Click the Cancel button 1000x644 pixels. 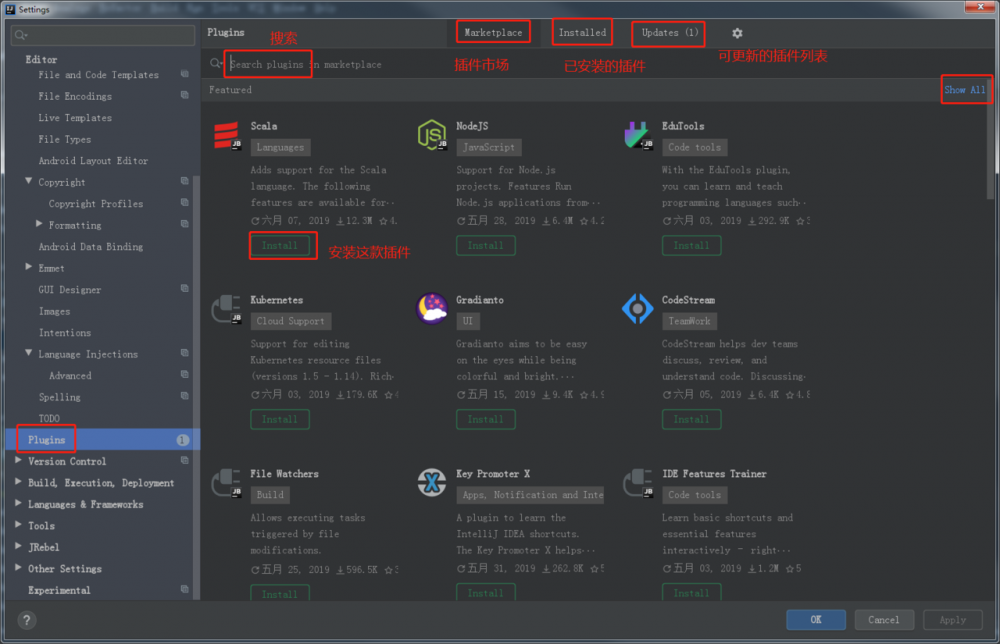tap(883, 620)
